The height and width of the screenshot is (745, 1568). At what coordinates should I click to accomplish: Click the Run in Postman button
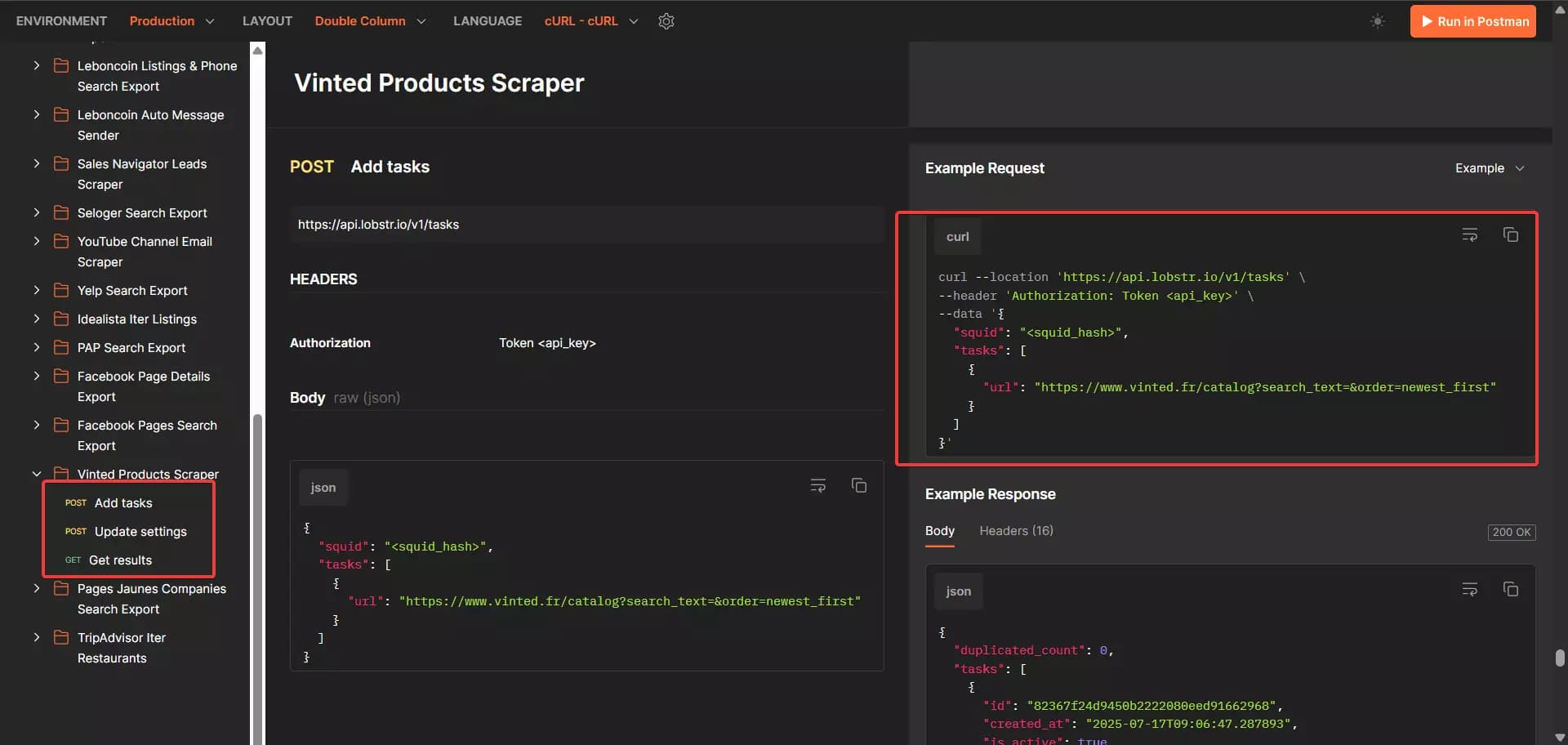[1472, 20]
